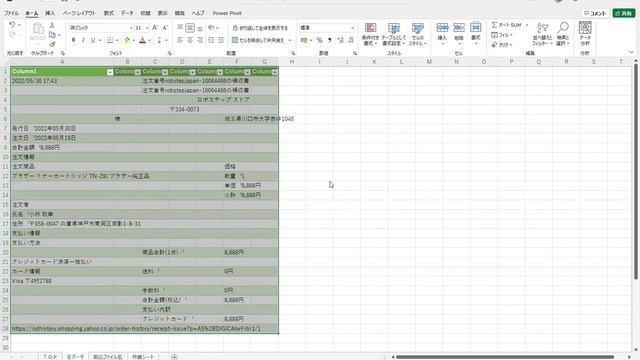
Task: Open Format as Table (テーブルとして書式設定)
Action: coord(393,34)
